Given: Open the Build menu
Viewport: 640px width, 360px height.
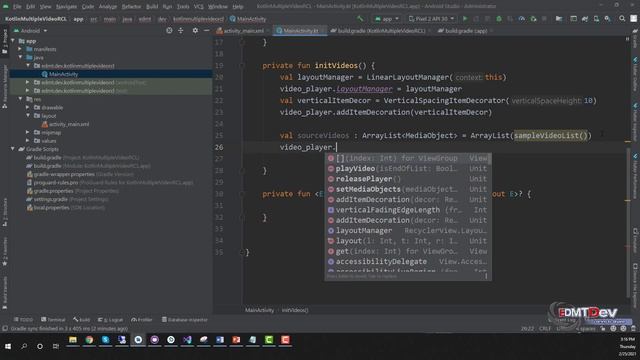Looking at the screenshot, I should click(152, 7).
